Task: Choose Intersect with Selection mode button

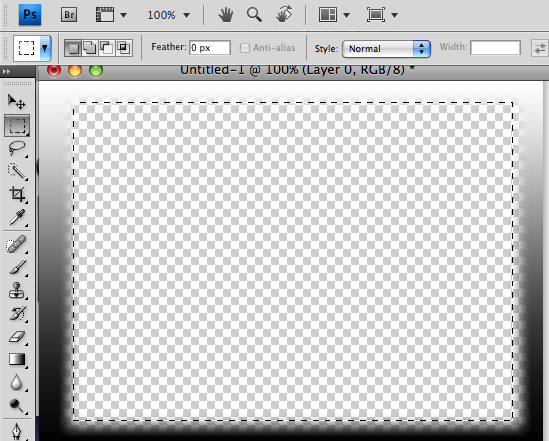Action: 124,48
